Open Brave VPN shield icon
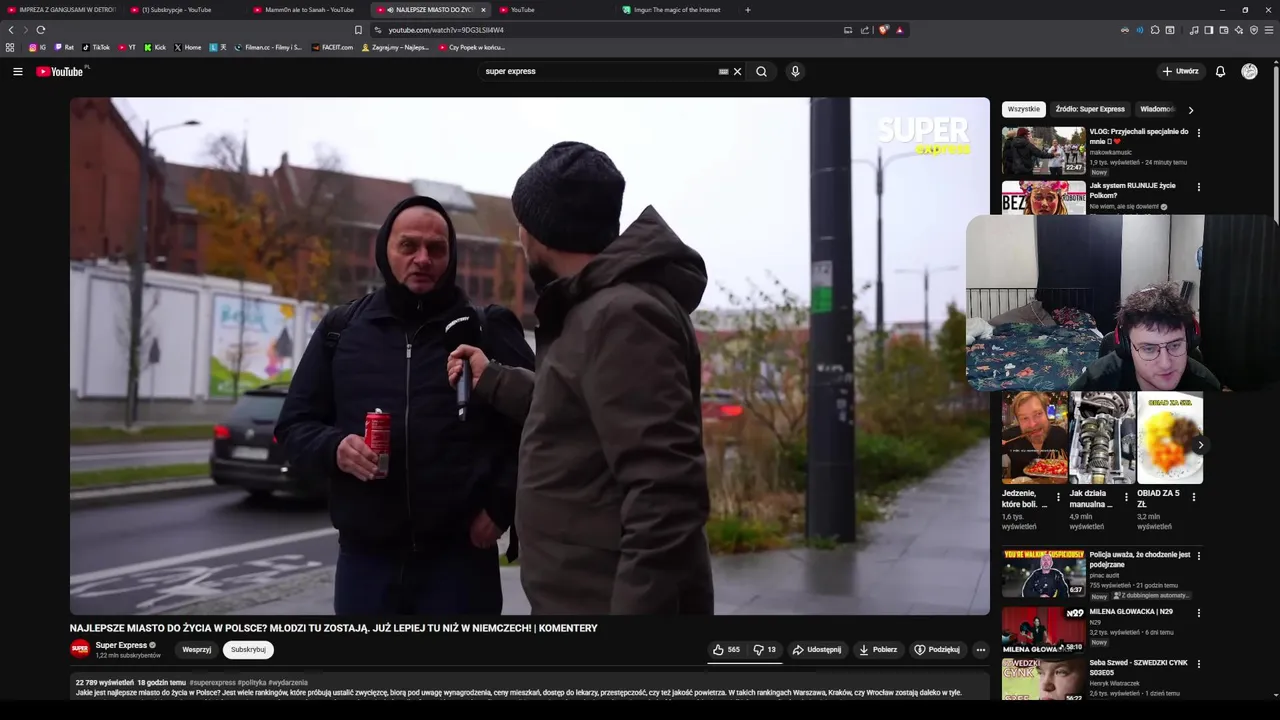This screenshot has height=720, width=1280. pos(1254,30)
